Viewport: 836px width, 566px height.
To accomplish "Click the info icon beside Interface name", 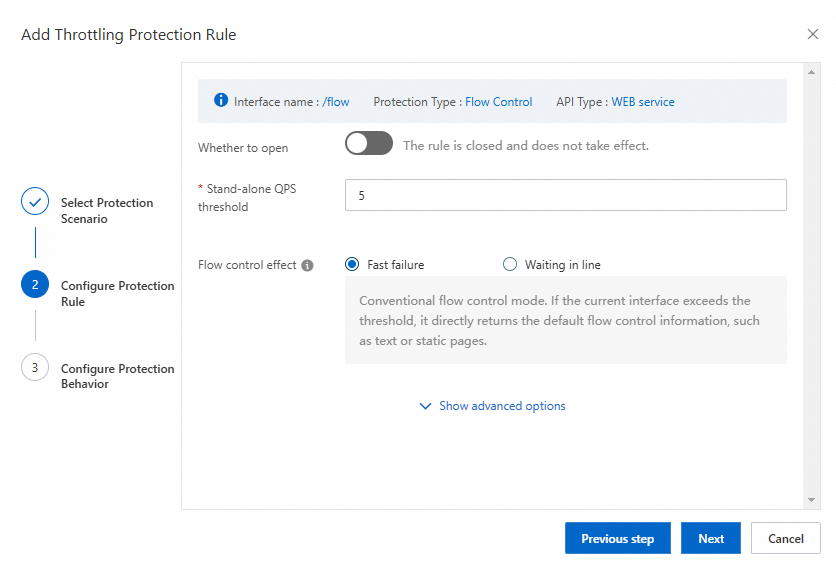I will pyautogui.click(x=221, y=101).
